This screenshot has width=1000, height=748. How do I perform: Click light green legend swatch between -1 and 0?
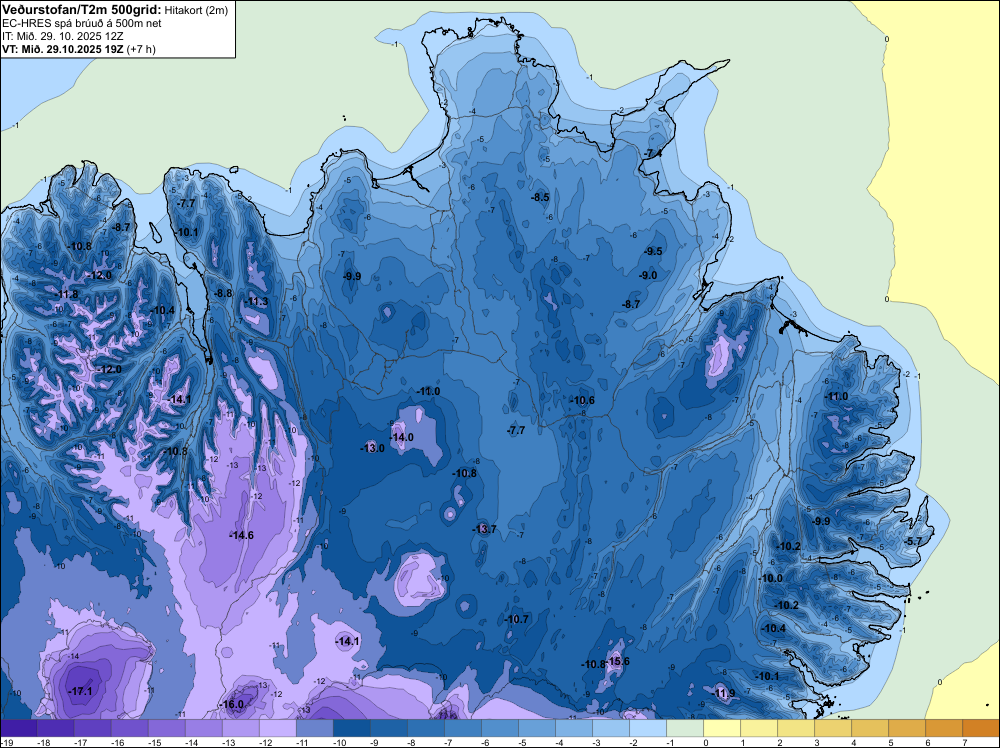pos(685,728)
